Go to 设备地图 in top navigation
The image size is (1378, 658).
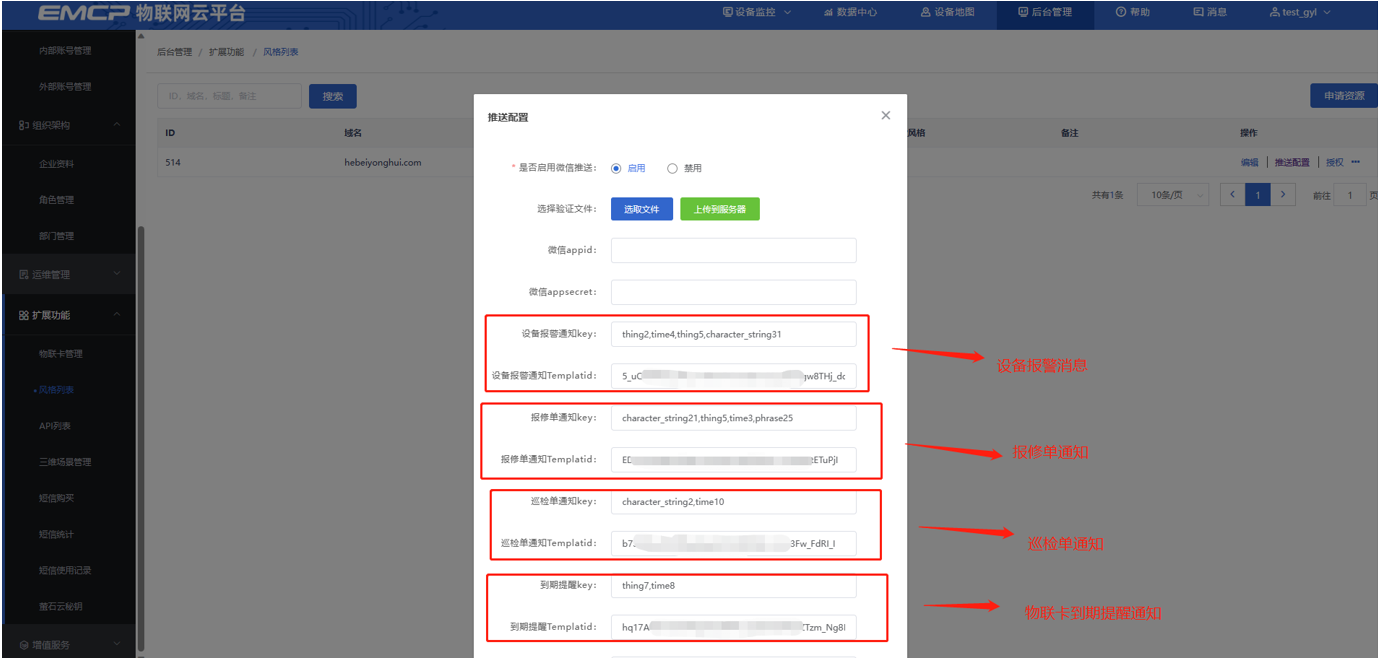coord(946,13)
